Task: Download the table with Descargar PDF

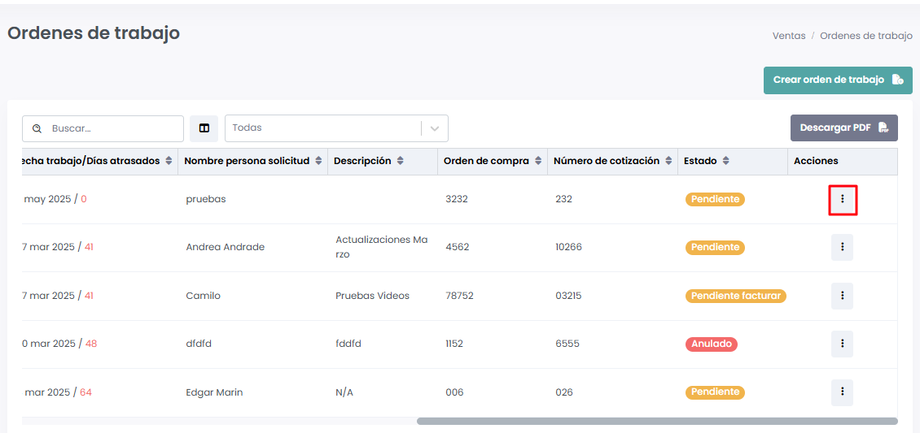Action: click(843, 128)
